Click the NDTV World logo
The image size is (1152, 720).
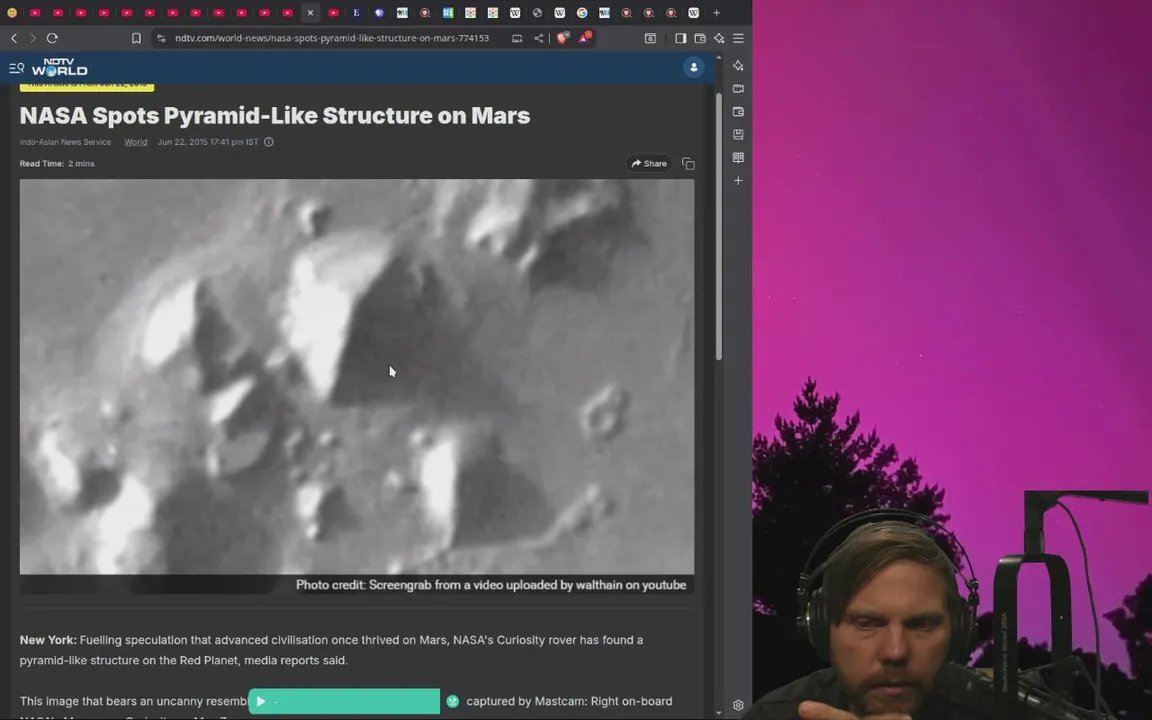(x=60, y=68)
